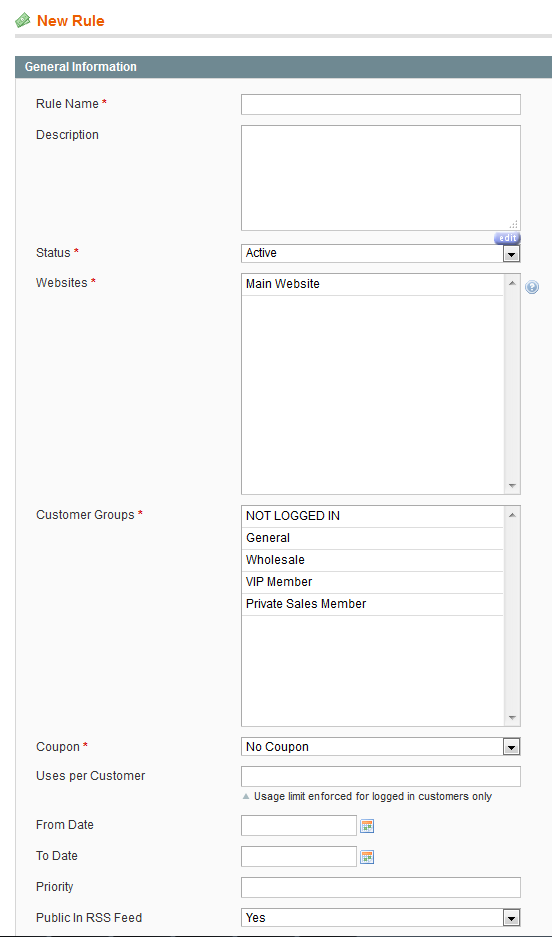Click the edit button under Description
The height and width of the screenshot is (937, 552).
click(507, 238)
